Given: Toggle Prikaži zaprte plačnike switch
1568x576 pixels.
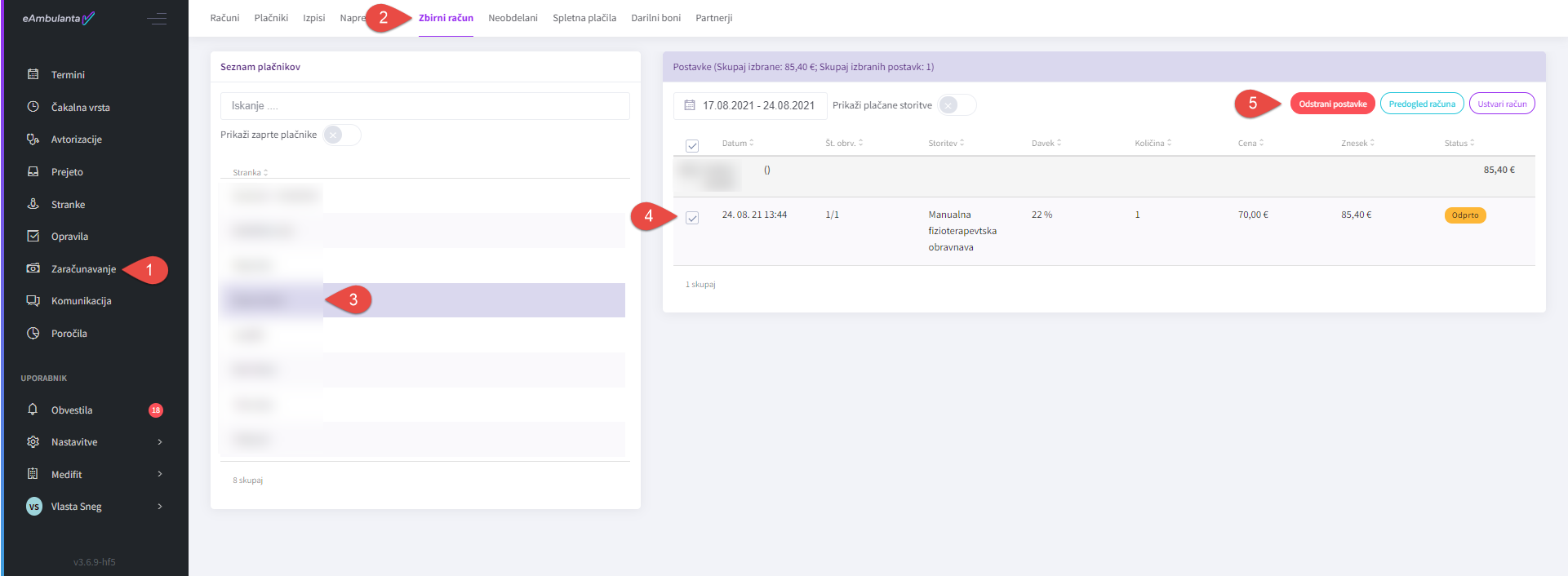Looking at the screenshot, I should click(x=341, y=135).
